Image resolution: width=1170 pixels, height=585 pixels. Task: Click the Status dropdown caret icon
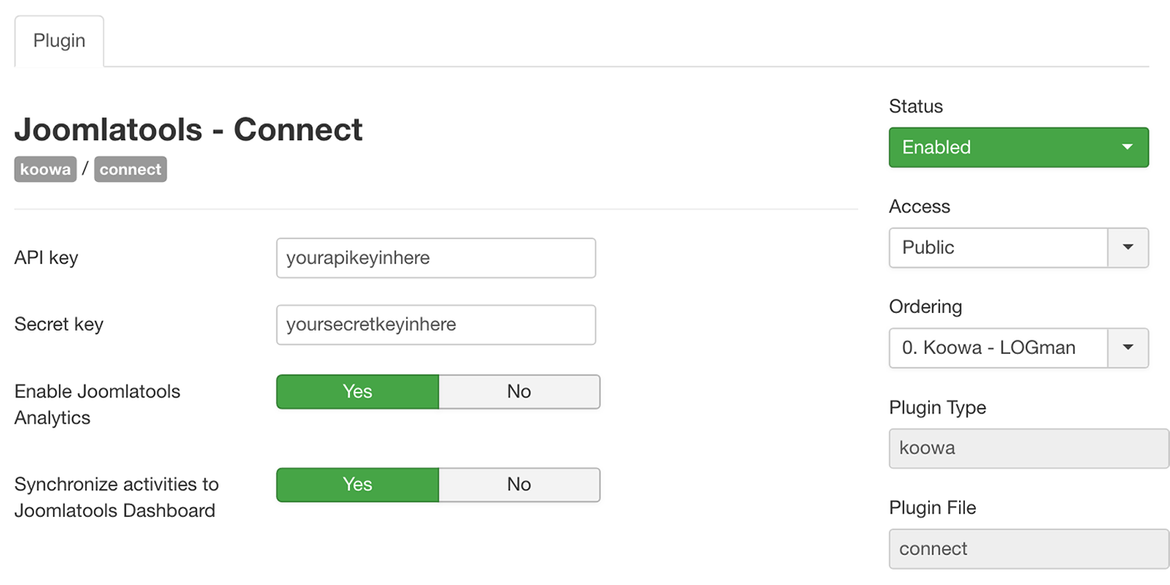[1127, 147]
